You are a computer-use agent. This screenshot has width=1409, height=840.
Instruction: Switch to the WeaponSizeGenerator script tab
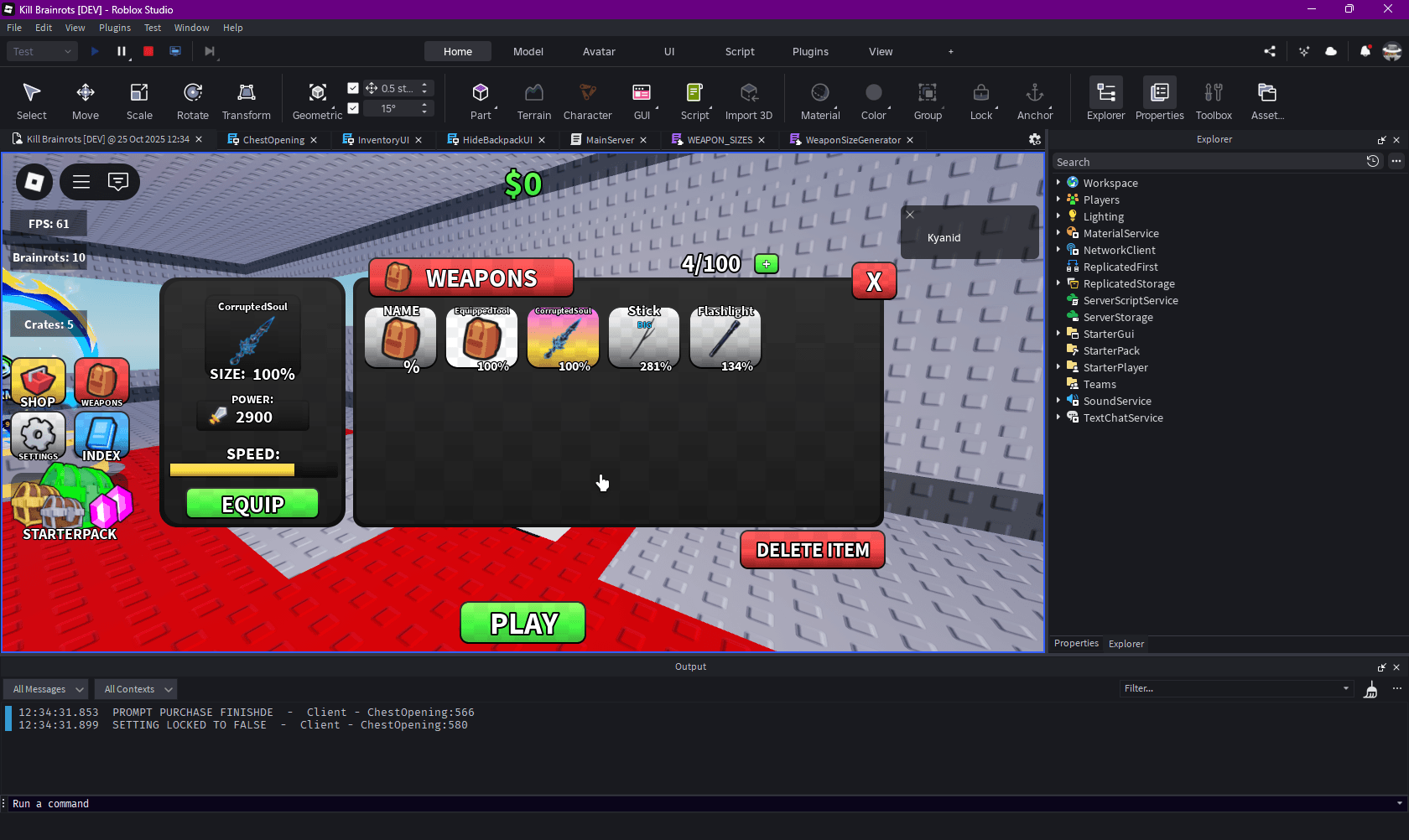point(853,140)
